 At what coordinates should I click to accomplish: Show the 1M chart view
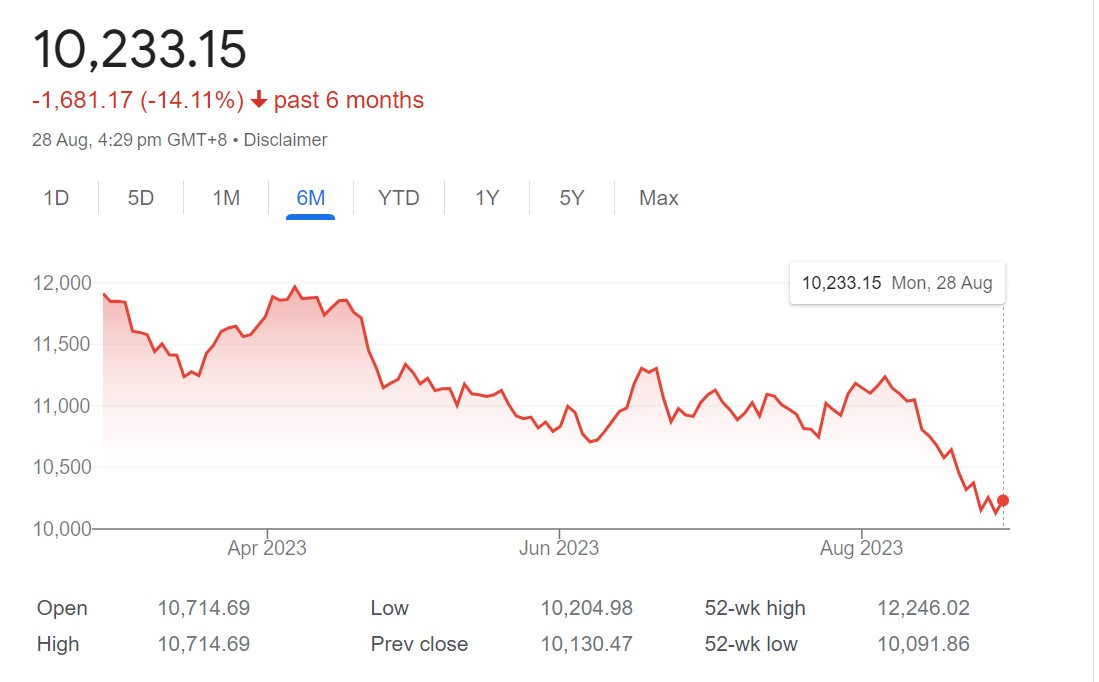tap(226, 198)
